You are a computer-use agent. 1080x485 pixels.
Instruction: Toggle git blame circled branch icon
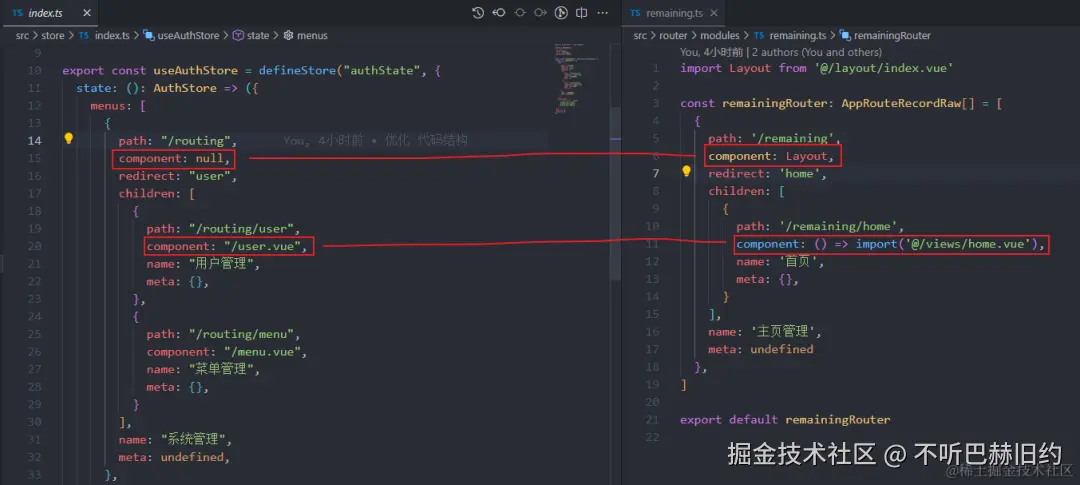click(561, 13)
